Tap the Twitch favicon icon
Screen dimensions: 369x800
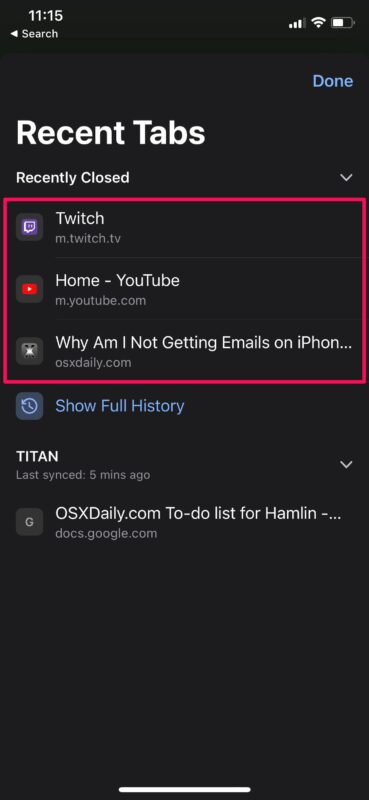point(29,227)
